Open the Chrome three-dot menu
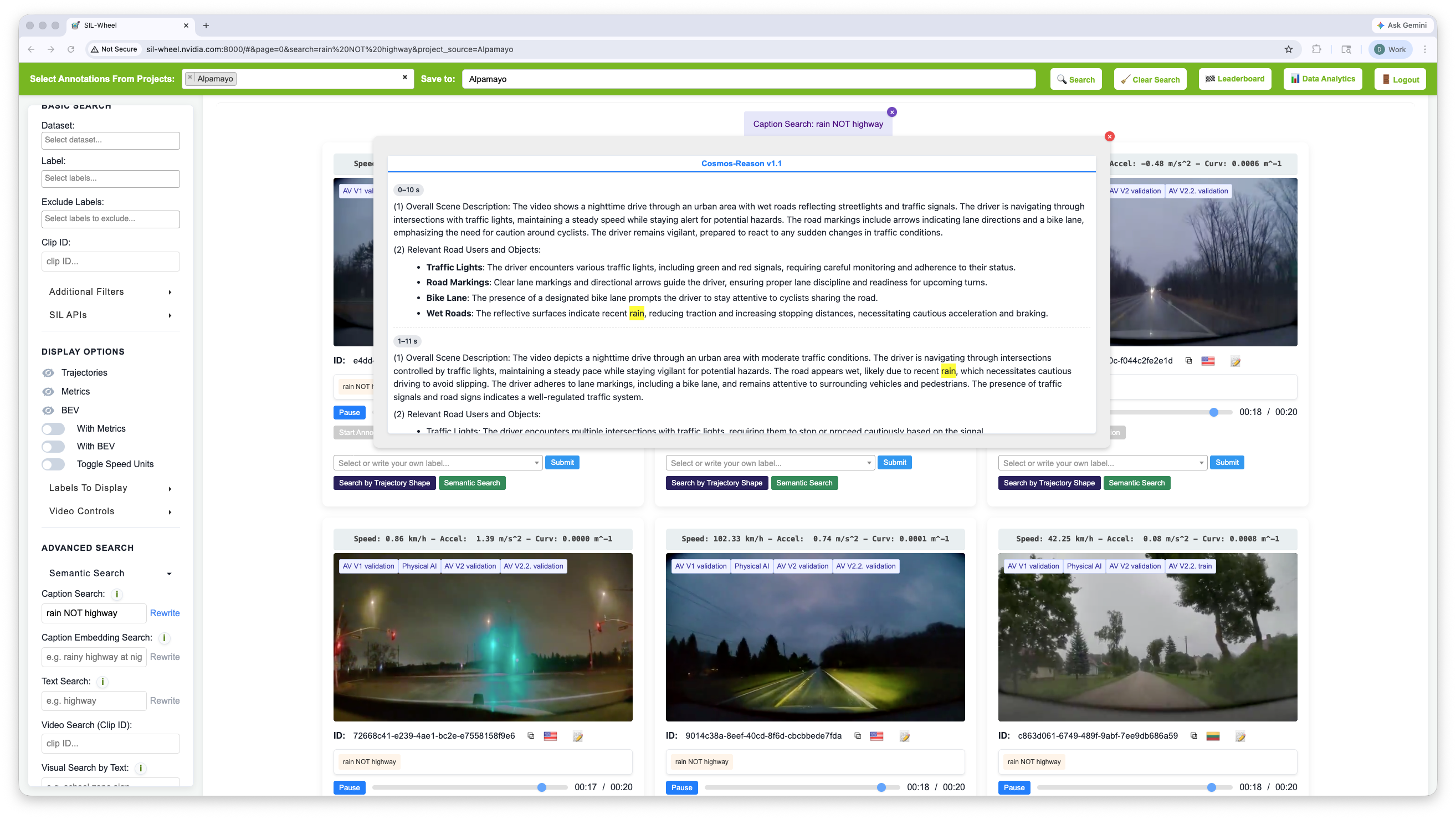1456x819 pixels. coord(1424,49)
